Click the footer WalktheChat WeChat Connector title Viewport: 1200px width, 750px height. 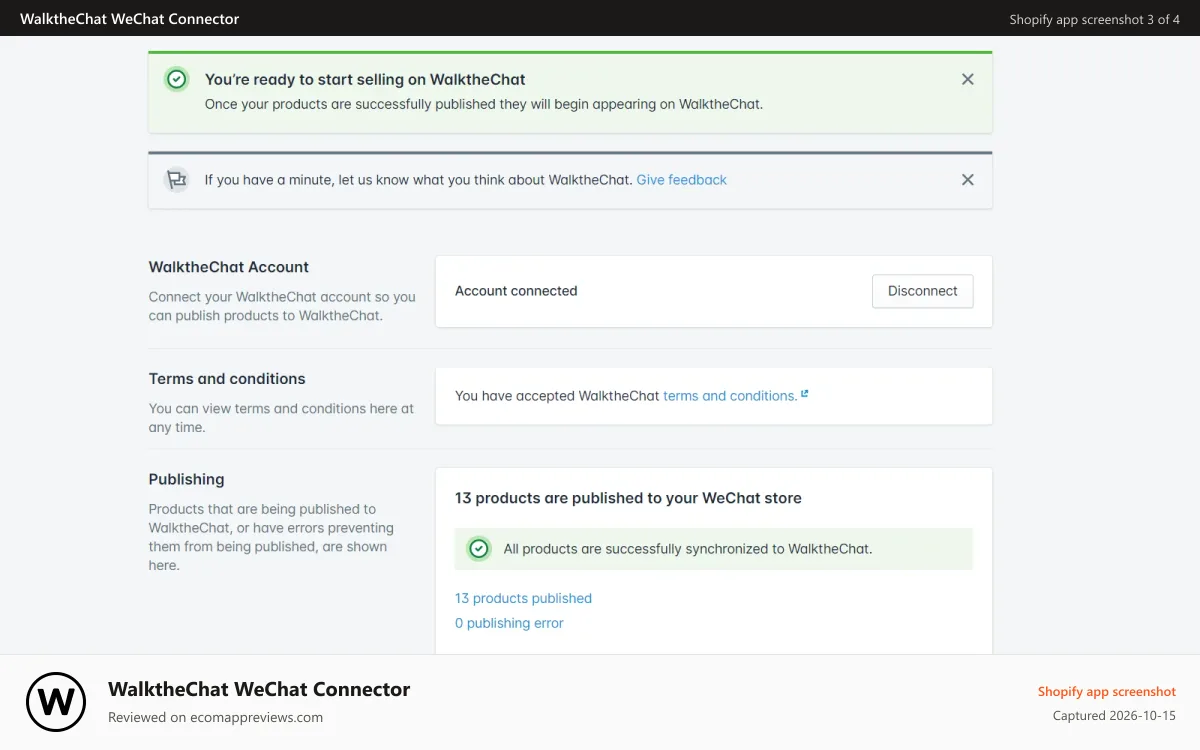259,689
